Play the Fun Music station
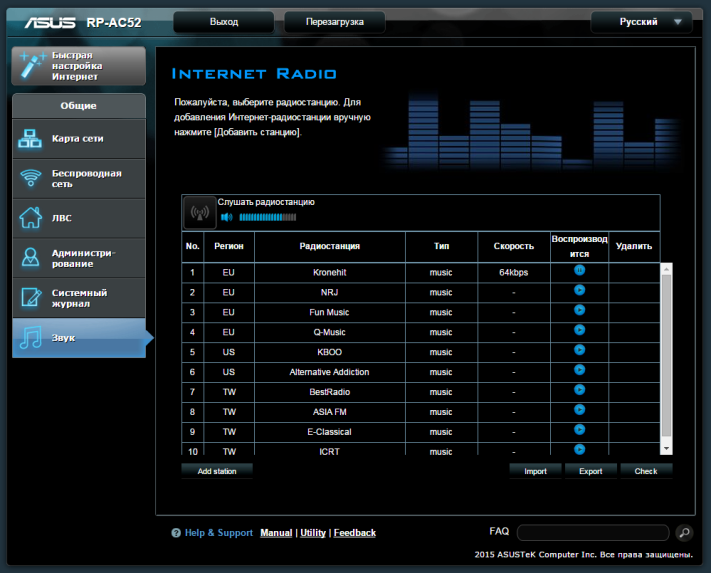This screenshot has width=711, height=573. click(579, 310)
